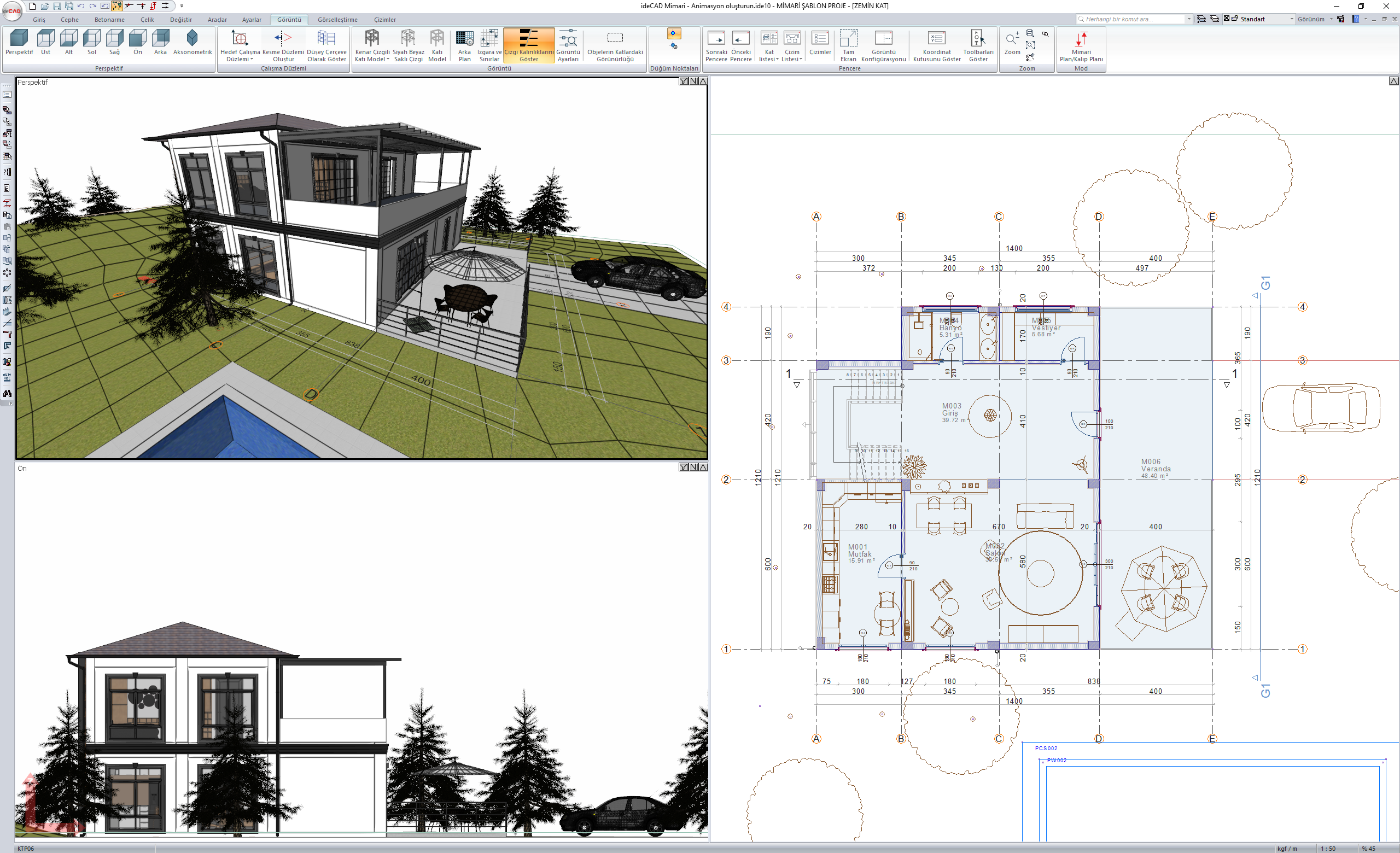Toggle Izgara ve Sınırlar display

tap(489, 39)
